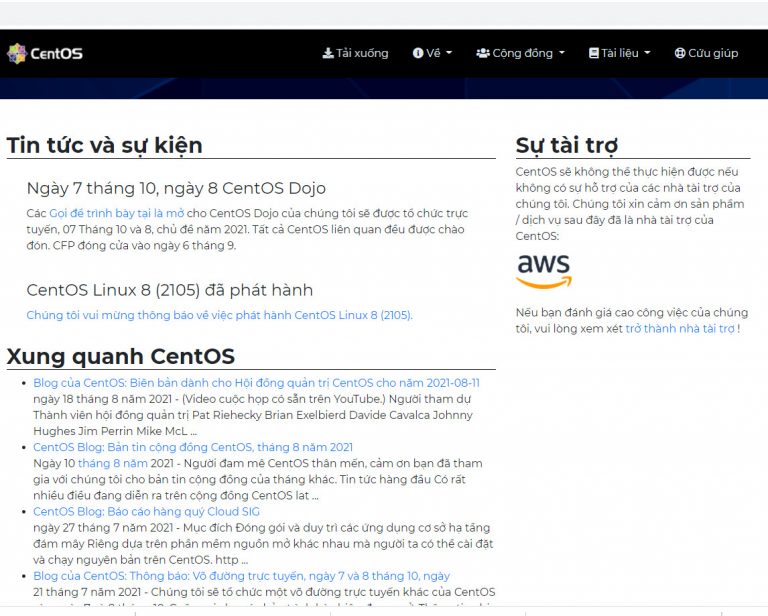Click the CentOS brand name text
This screenshot has width=768, height=616.
pos(56,53)
